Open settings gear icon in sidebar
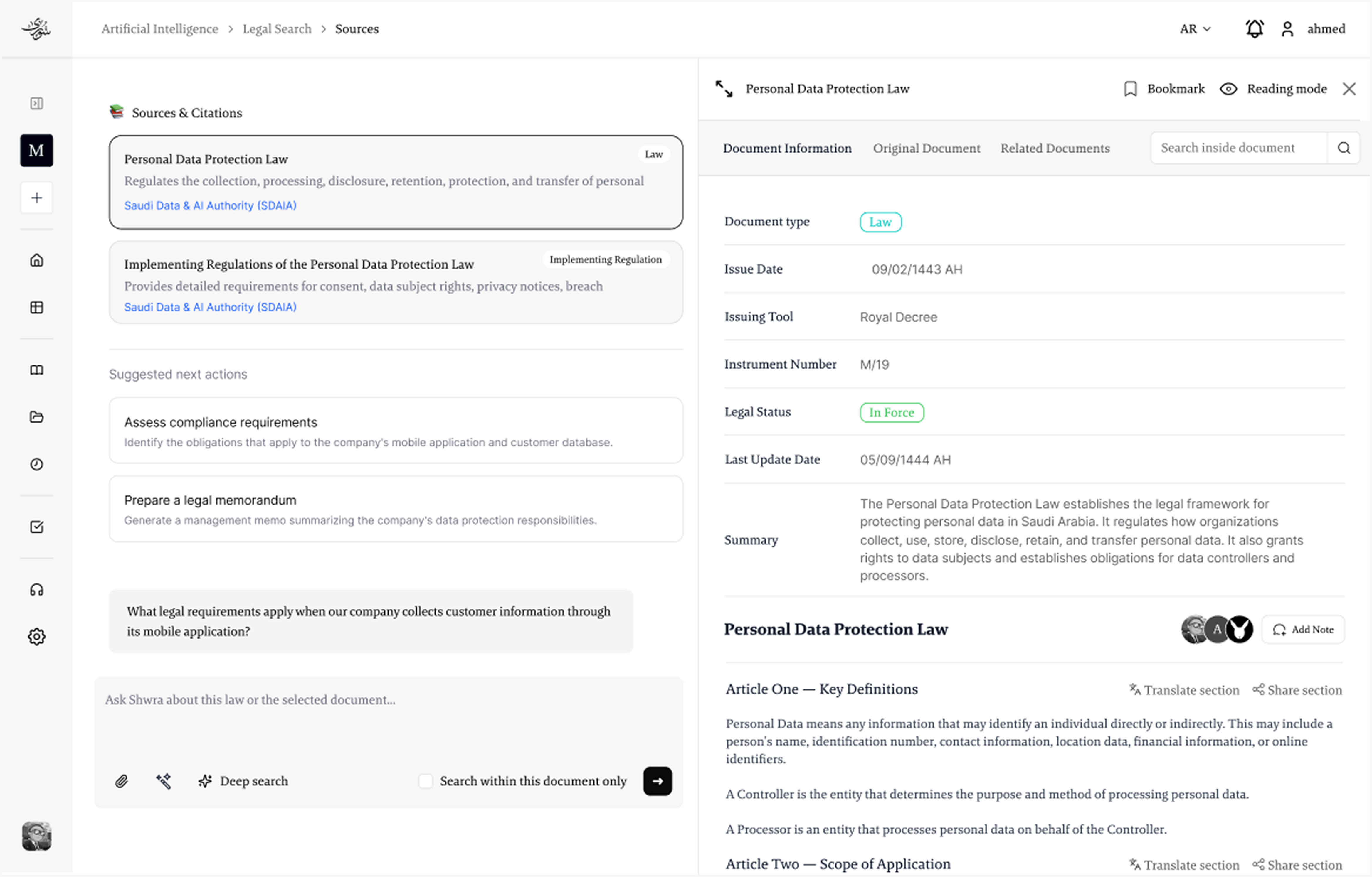Image resolution: width=1372 pixels, height=877 pixels. [x=36, y=637]
